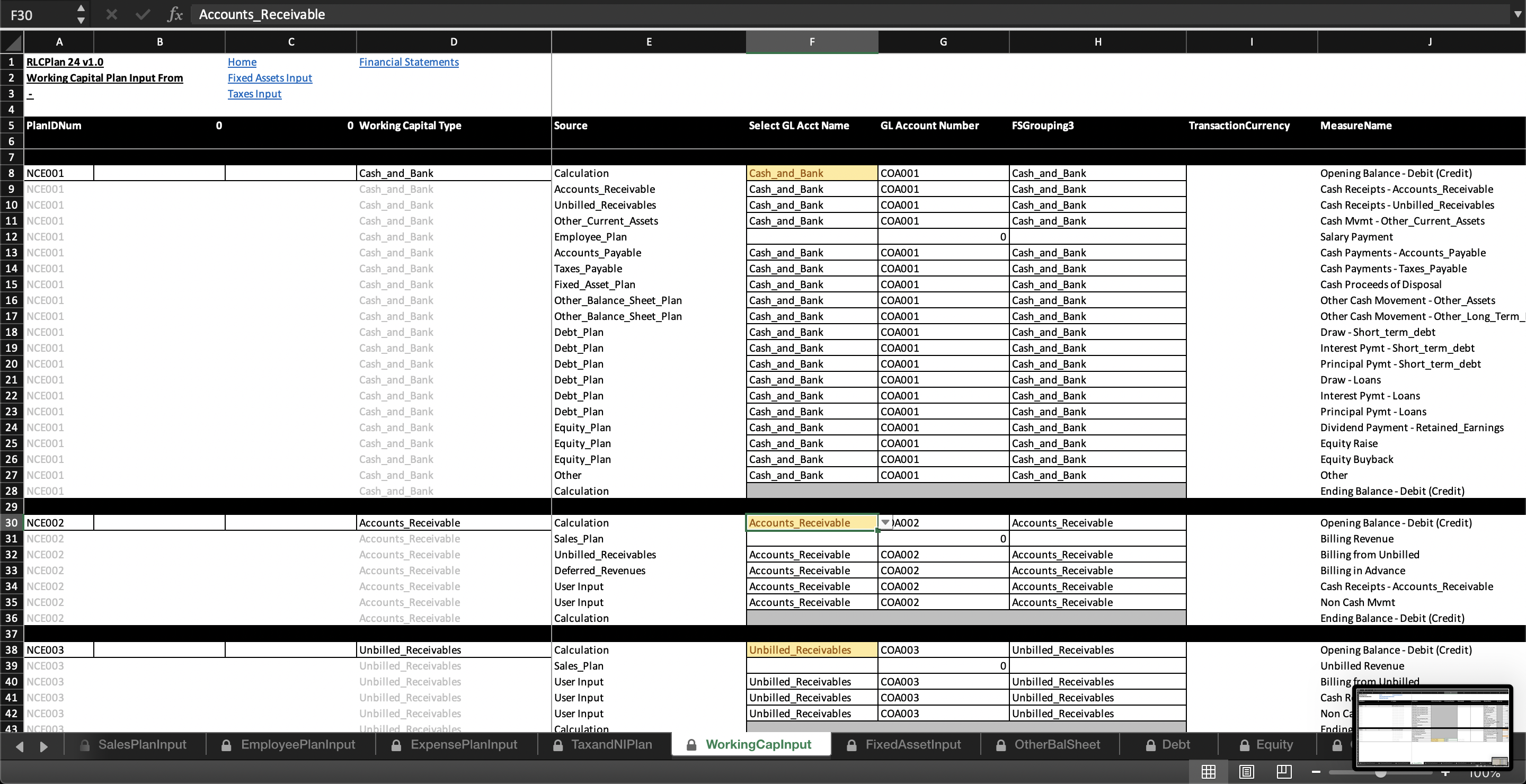The image size is (1526, 784).
Task: Switch to Page Break Preview icon
Action: coord(1284,772)
